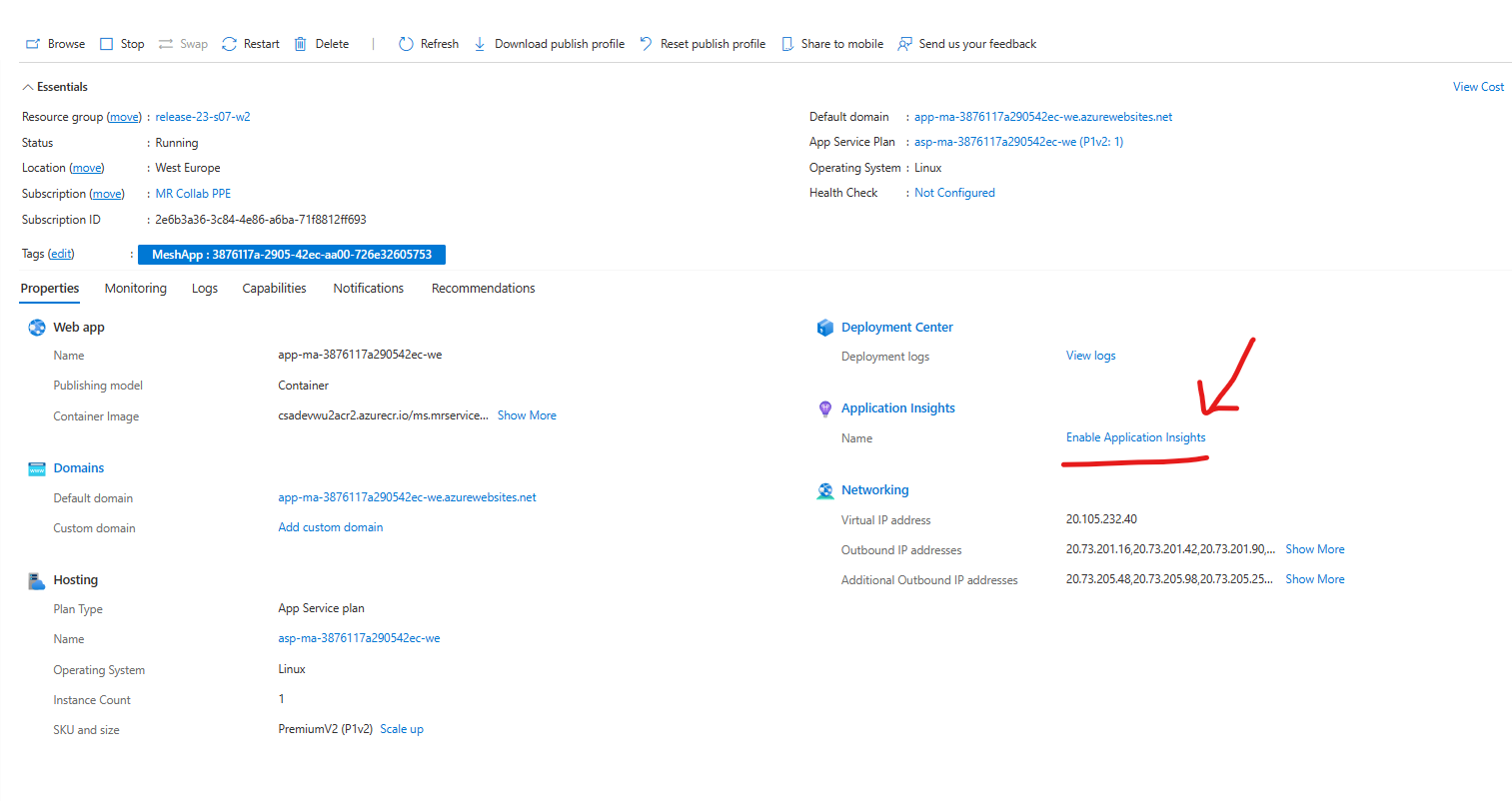Viewport: 1512px width, 801px height.
Task: Select the Swap deployment slots command
Action: (x=182, y=43)
